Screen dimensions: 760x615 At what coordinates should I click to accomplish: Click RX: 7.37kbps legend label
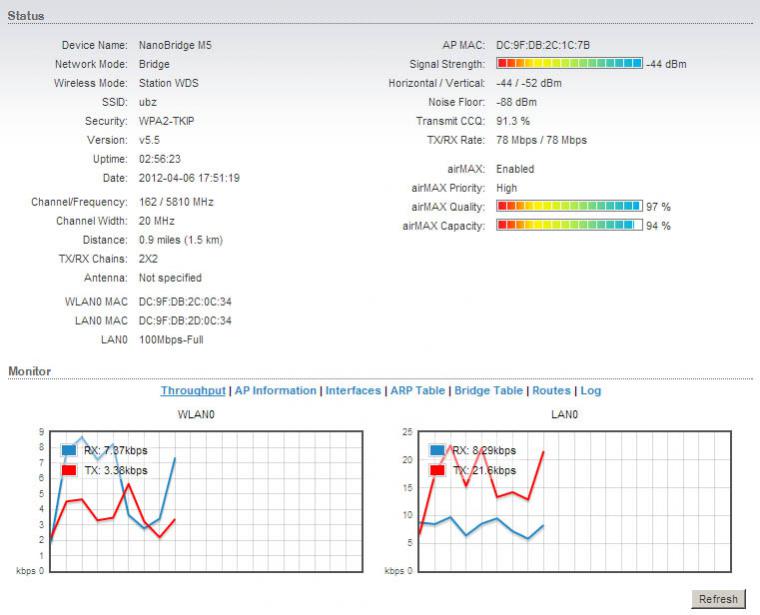115,450
